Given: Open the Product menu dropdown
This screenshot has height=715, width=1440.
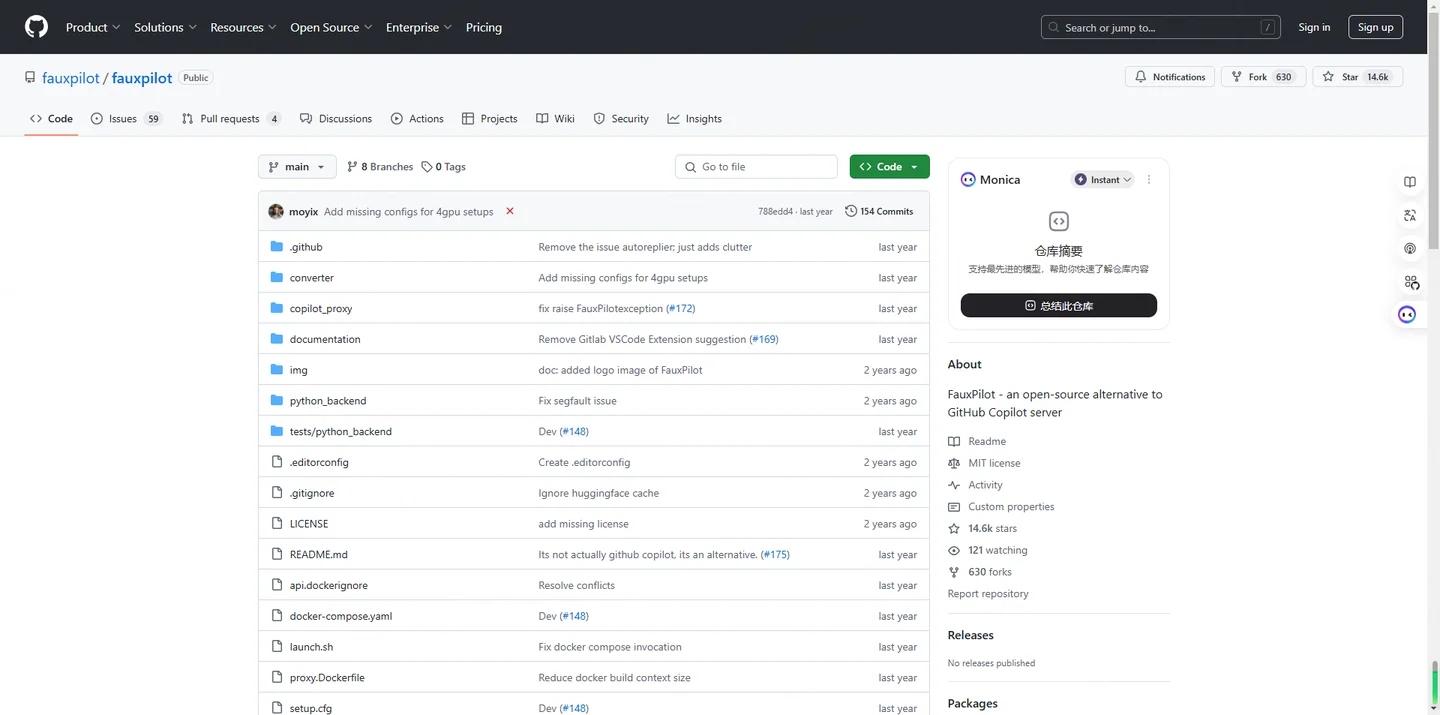Looking at the screenshot, I should tap(93, 27).
